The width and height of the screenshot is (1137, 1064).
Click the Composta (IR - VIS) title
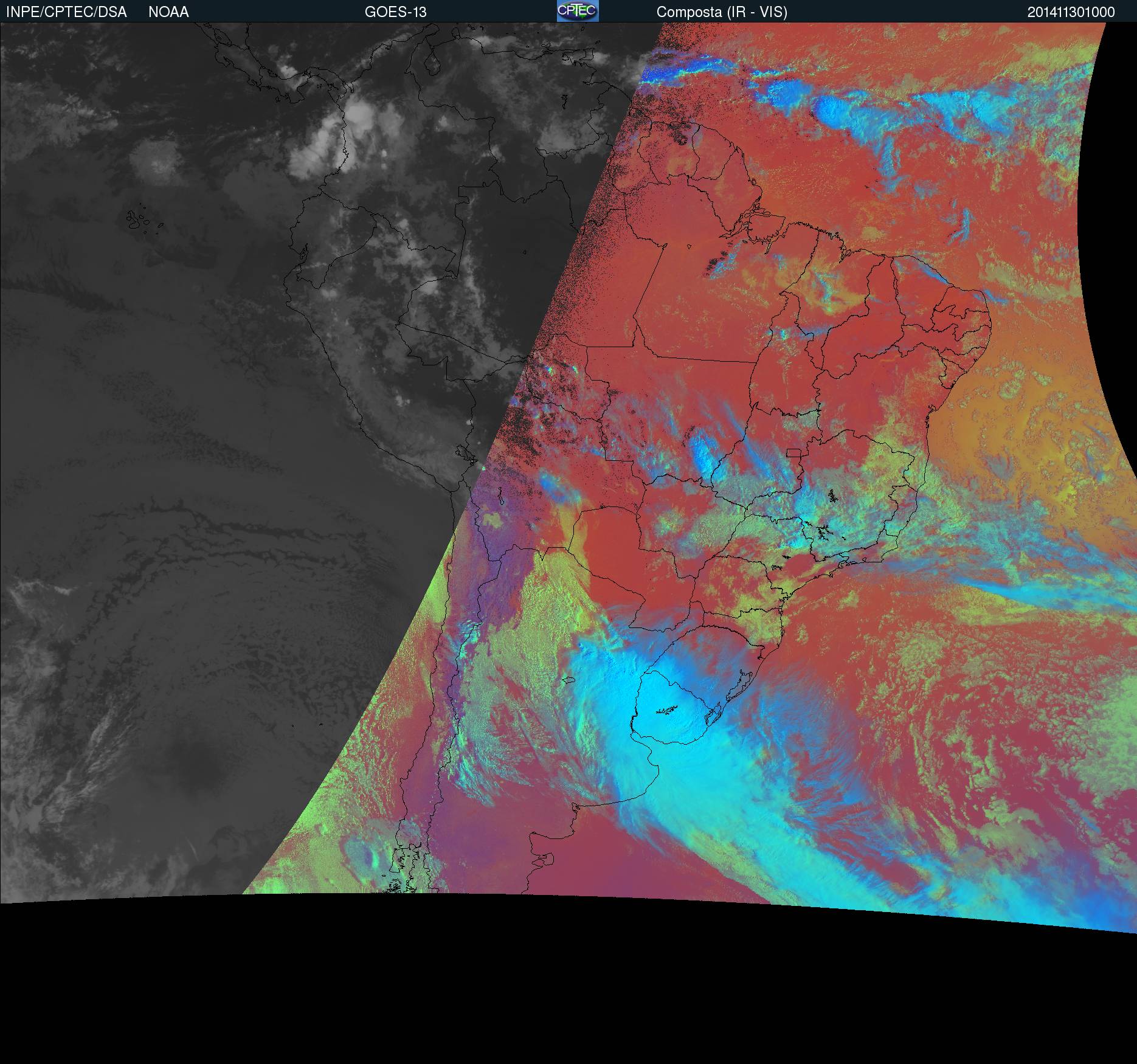click(722, 12)
